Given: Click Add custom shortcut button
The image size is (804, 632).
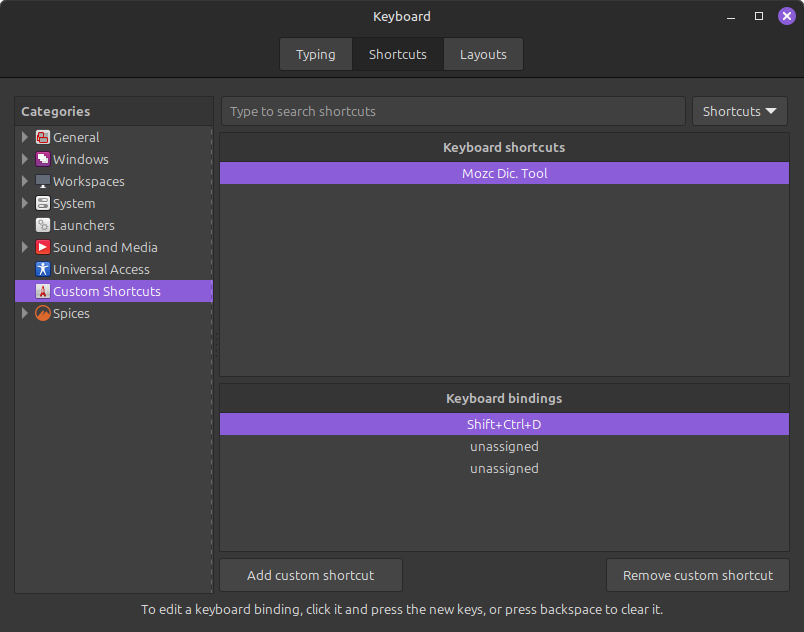Looking at the screenshot, I should tap(311, 575).
